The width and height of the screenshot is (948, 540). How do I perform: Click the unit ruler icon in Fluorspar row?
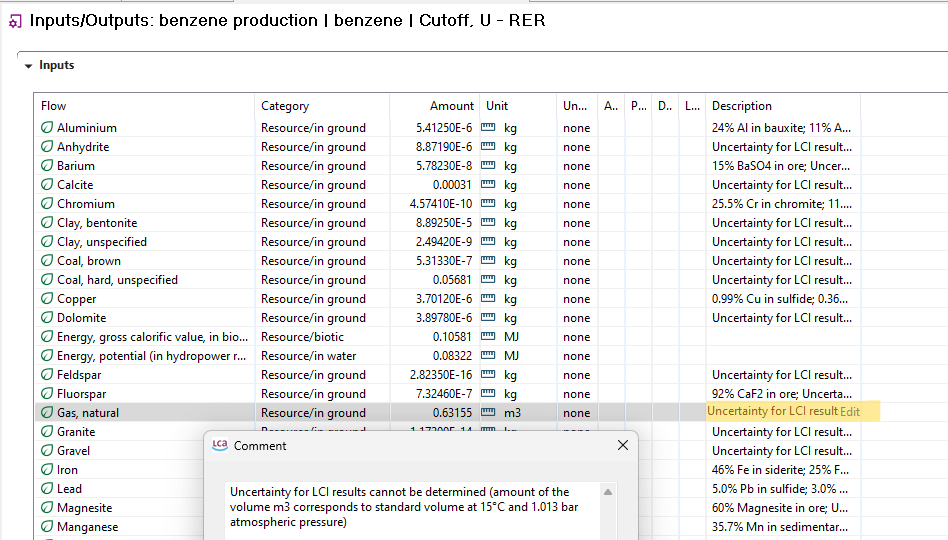(488, 394)
